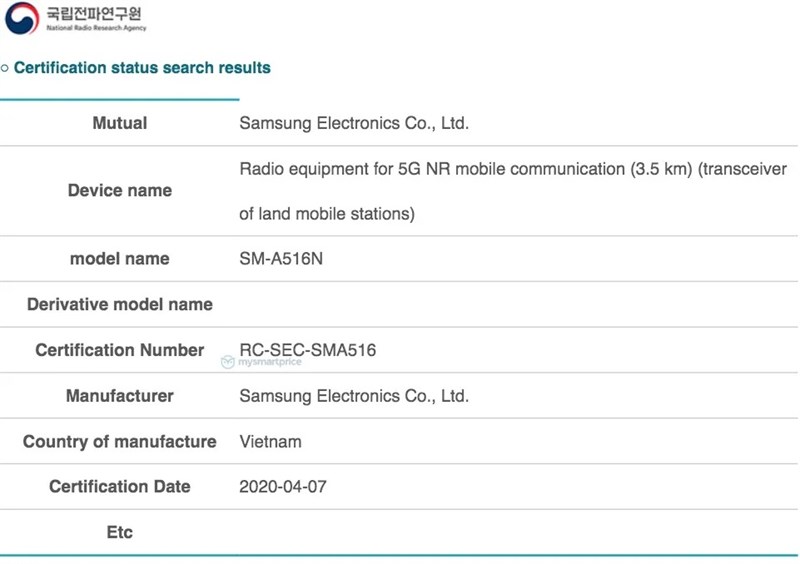Click the Vietnam country value
The image size is (800, 564).
click(270, 441)
